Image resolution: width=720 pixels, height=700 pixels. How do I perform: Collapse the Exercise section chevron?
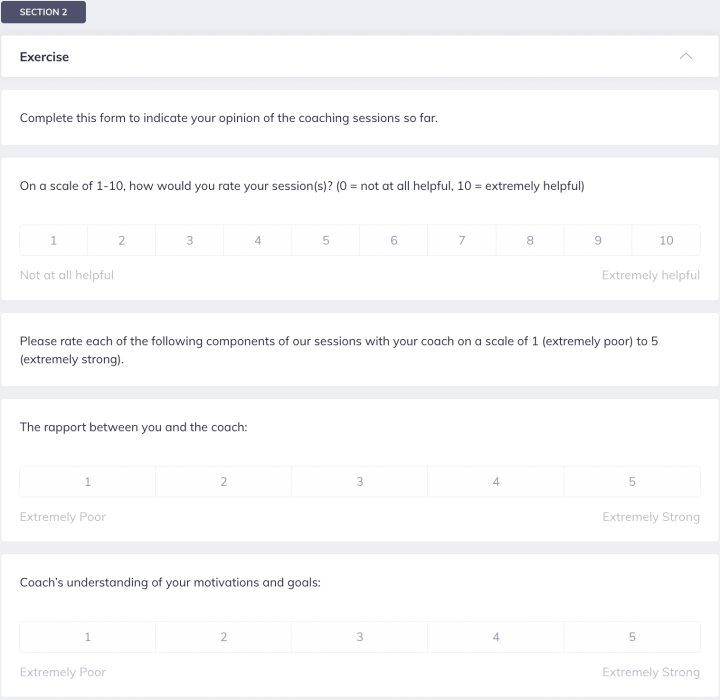[685, 57]
